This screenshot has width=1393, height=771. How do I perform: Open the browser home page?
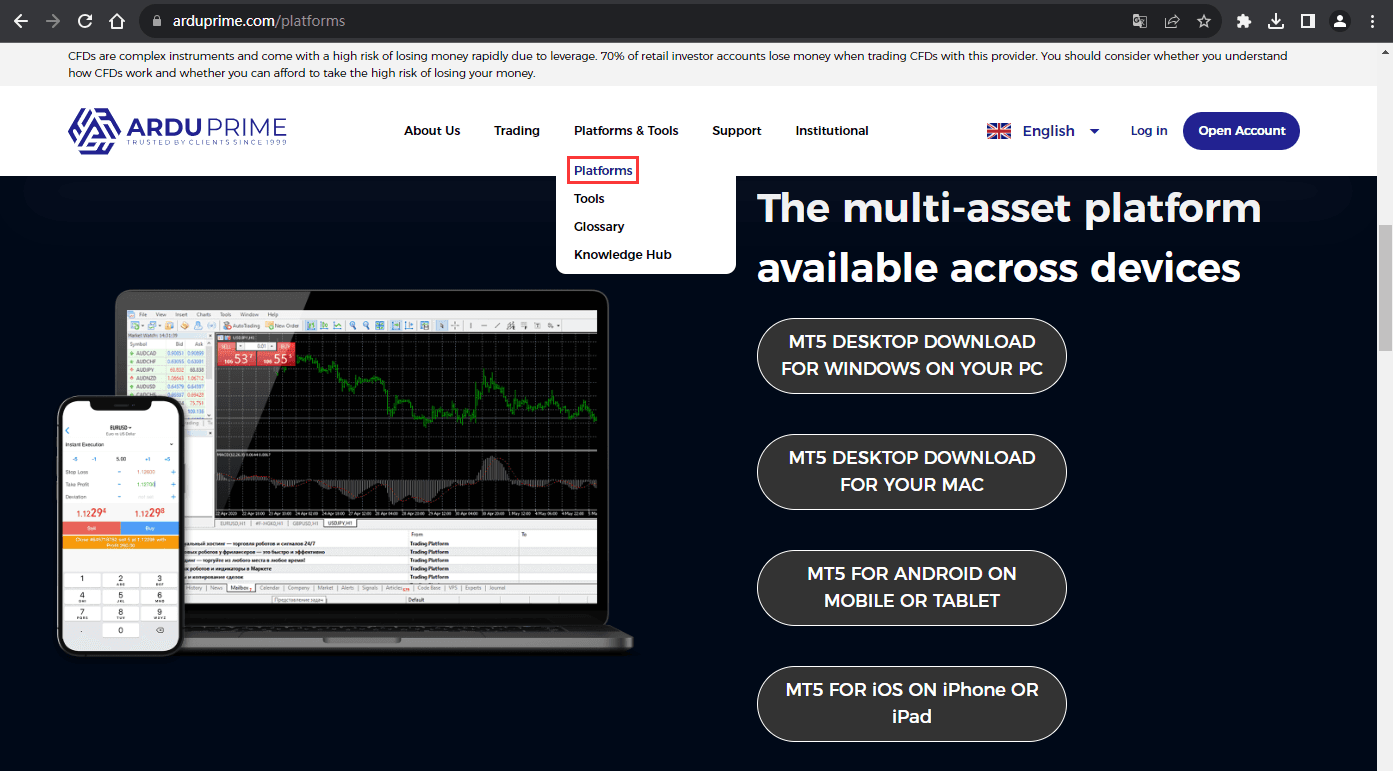coord(118,20)
